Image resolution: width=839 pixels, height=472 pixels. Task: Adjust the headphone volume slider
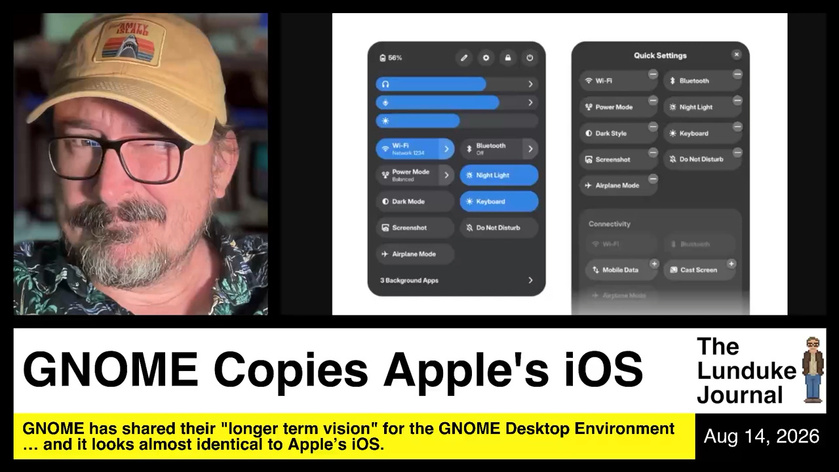(449, 84)
